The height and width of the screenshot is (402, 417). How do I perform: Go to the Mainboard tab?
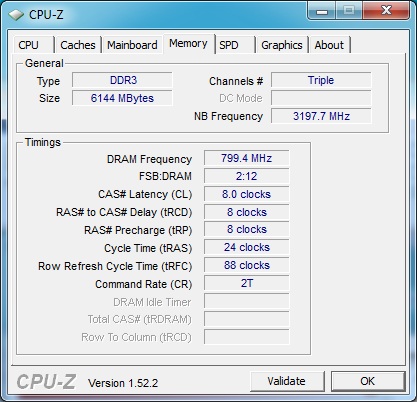(x=132, y=45)
